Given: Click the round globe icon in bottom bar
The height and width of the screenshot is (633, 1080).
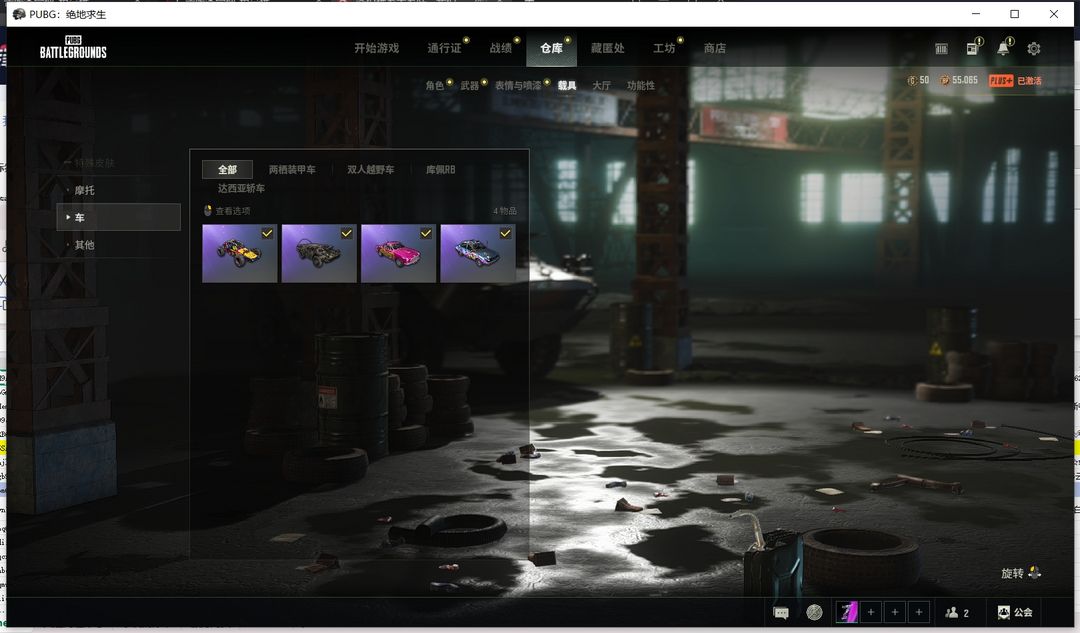Looking at the screenshot, I should [x=814, y=612].
